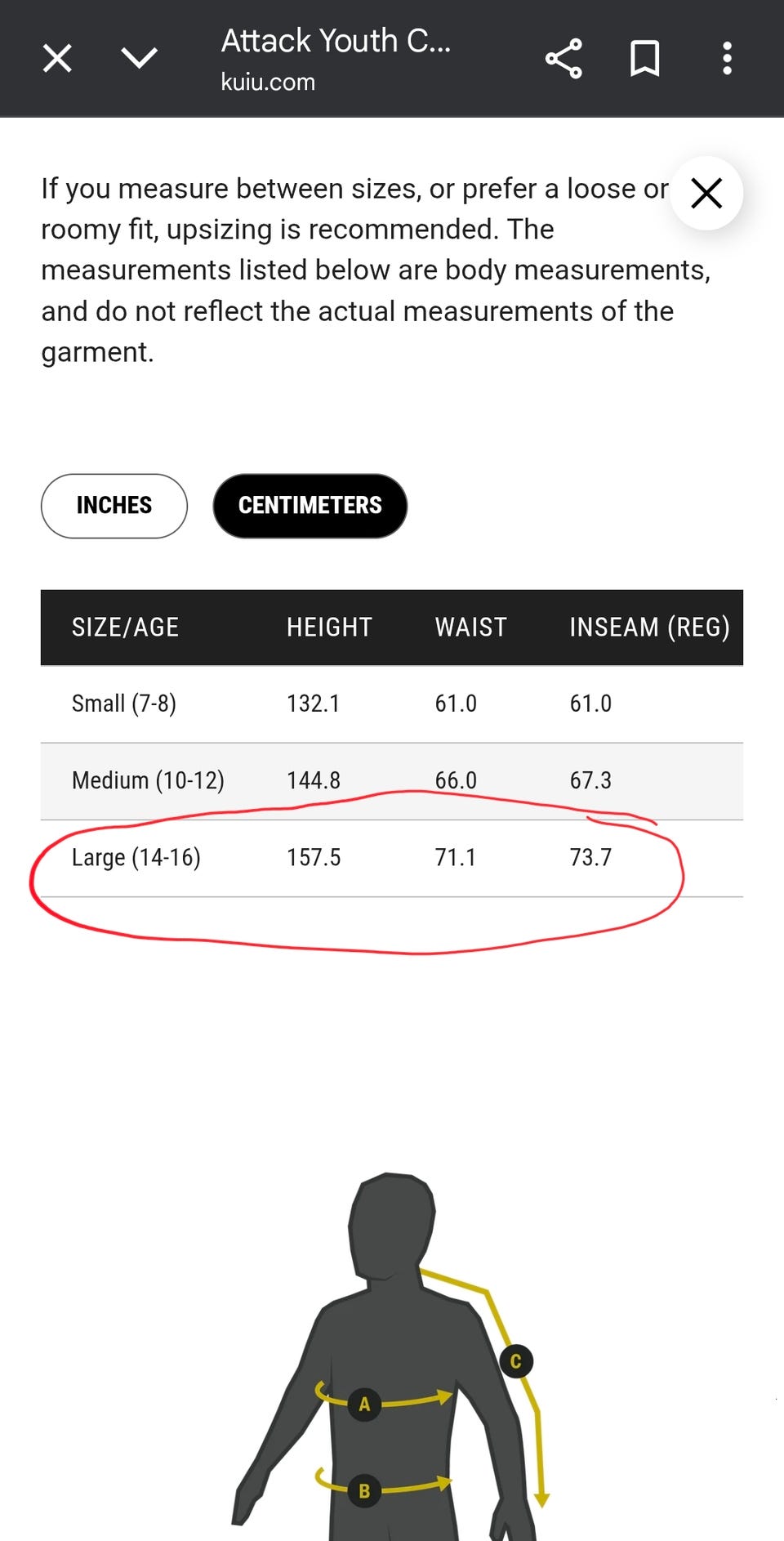
Task: Tap the share icon
Action: [563, 59]
